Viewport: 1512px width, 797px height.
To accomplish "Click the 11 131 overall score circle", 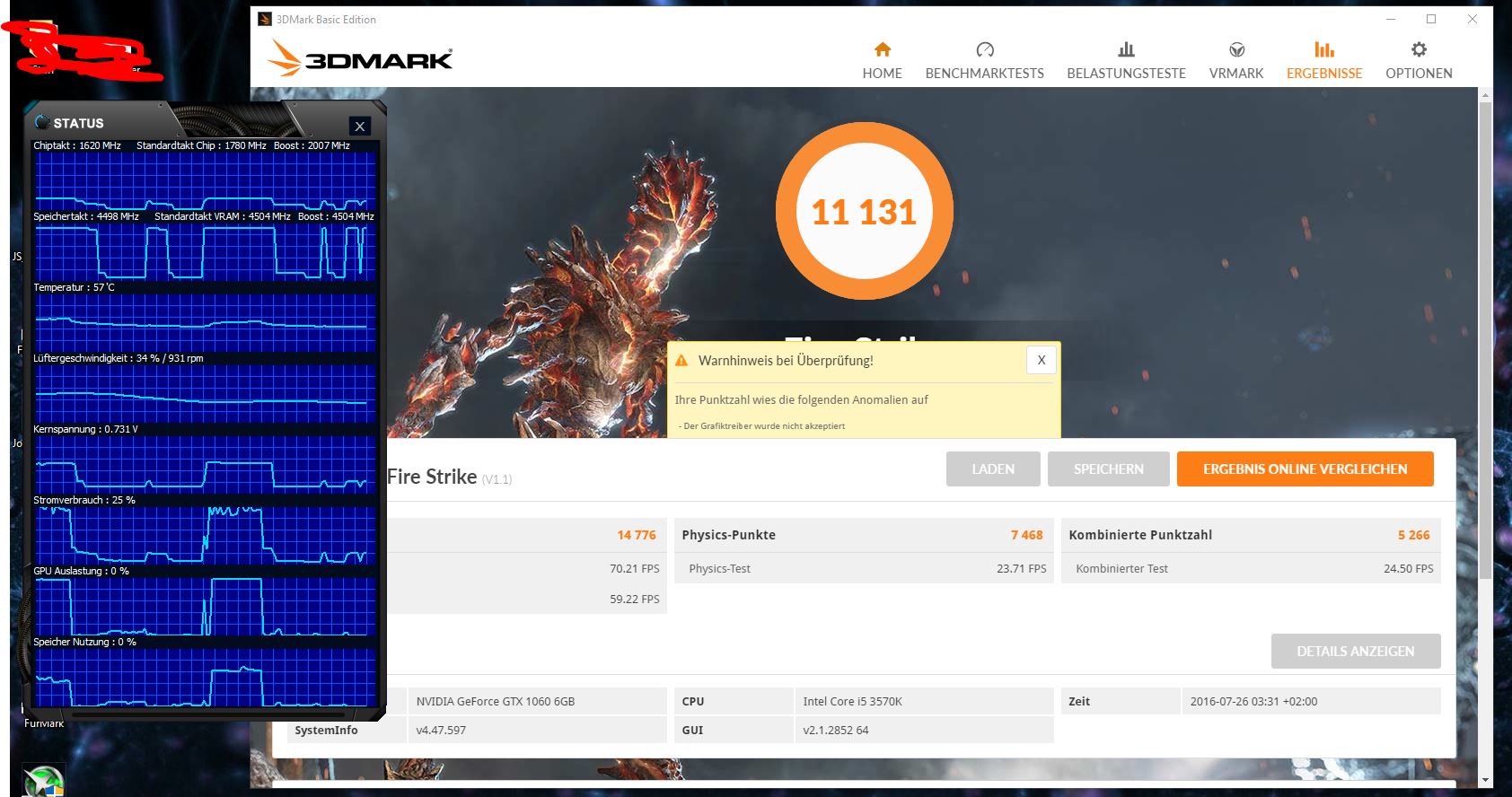I will (864, 211).
